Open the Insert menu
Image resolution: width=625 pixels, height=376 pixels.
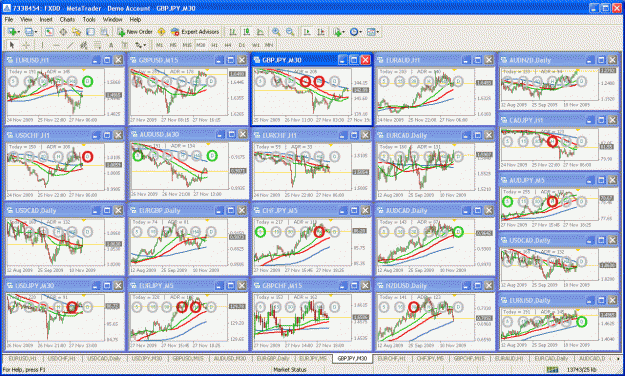pyautogui.click(x=46, y=19)
